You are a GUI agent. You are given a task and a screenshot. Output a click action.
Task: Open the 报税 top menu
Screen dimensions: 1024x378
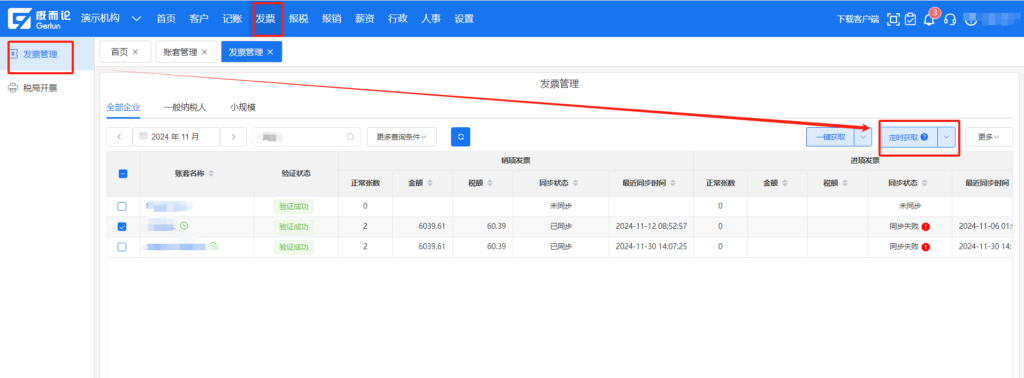pos(298,18)
